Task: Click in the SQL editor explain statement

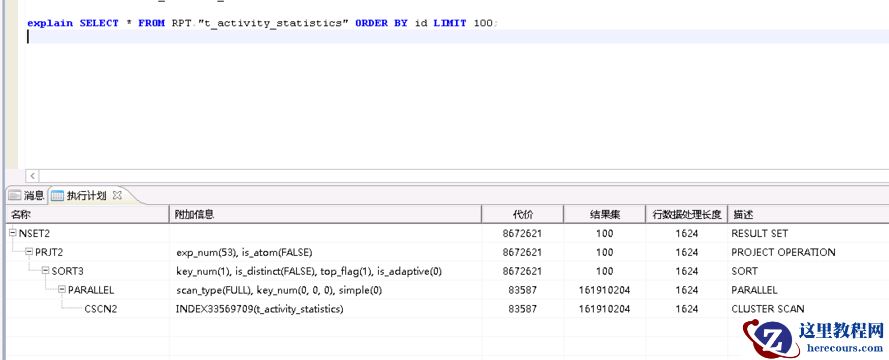Action: [x=262, y=23]
